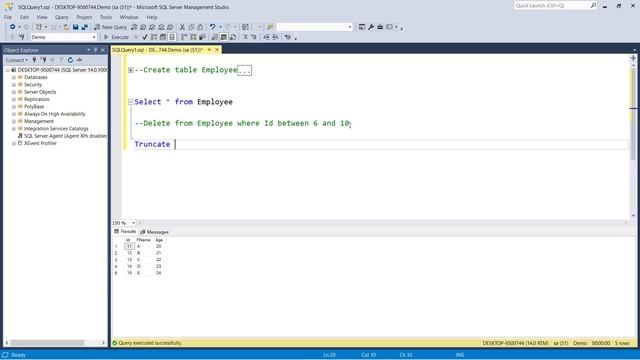
Task: Click the Truncate keyword in editor
Action: point(152,144)
